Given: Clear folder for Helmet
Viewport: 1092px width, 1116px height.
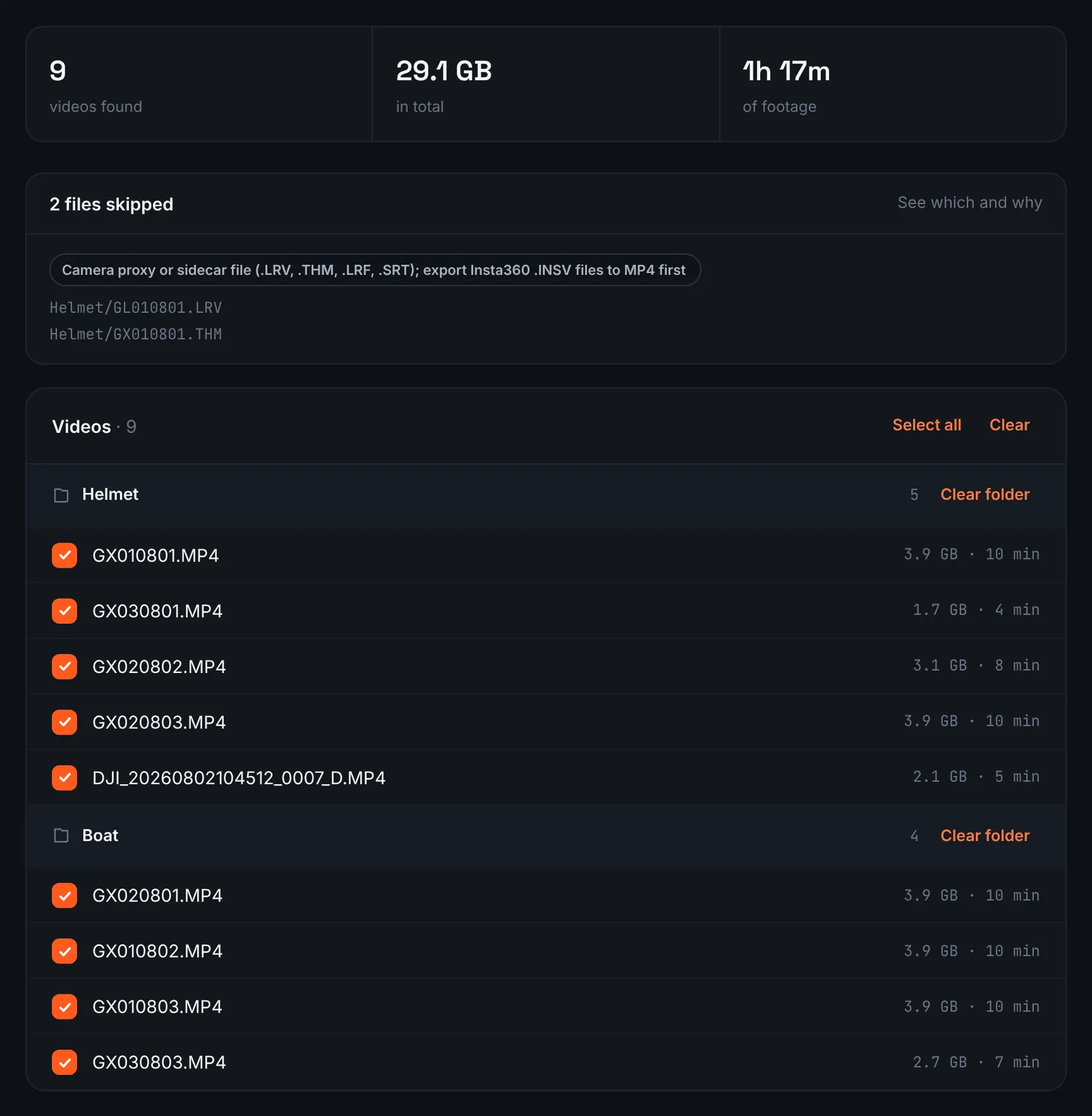Looking at the screenshot, I should 984,494.
